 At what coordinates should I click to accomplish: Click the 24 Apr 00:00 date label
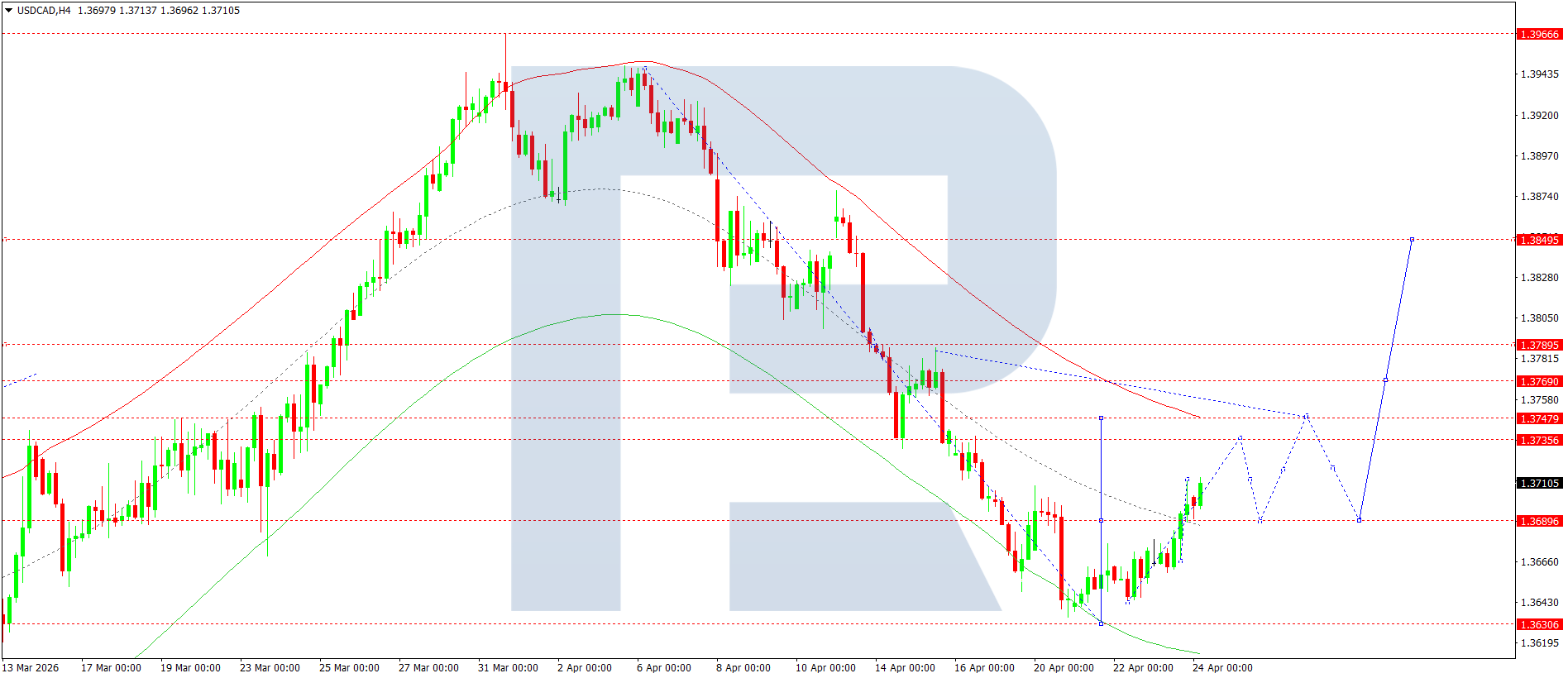1221,668
